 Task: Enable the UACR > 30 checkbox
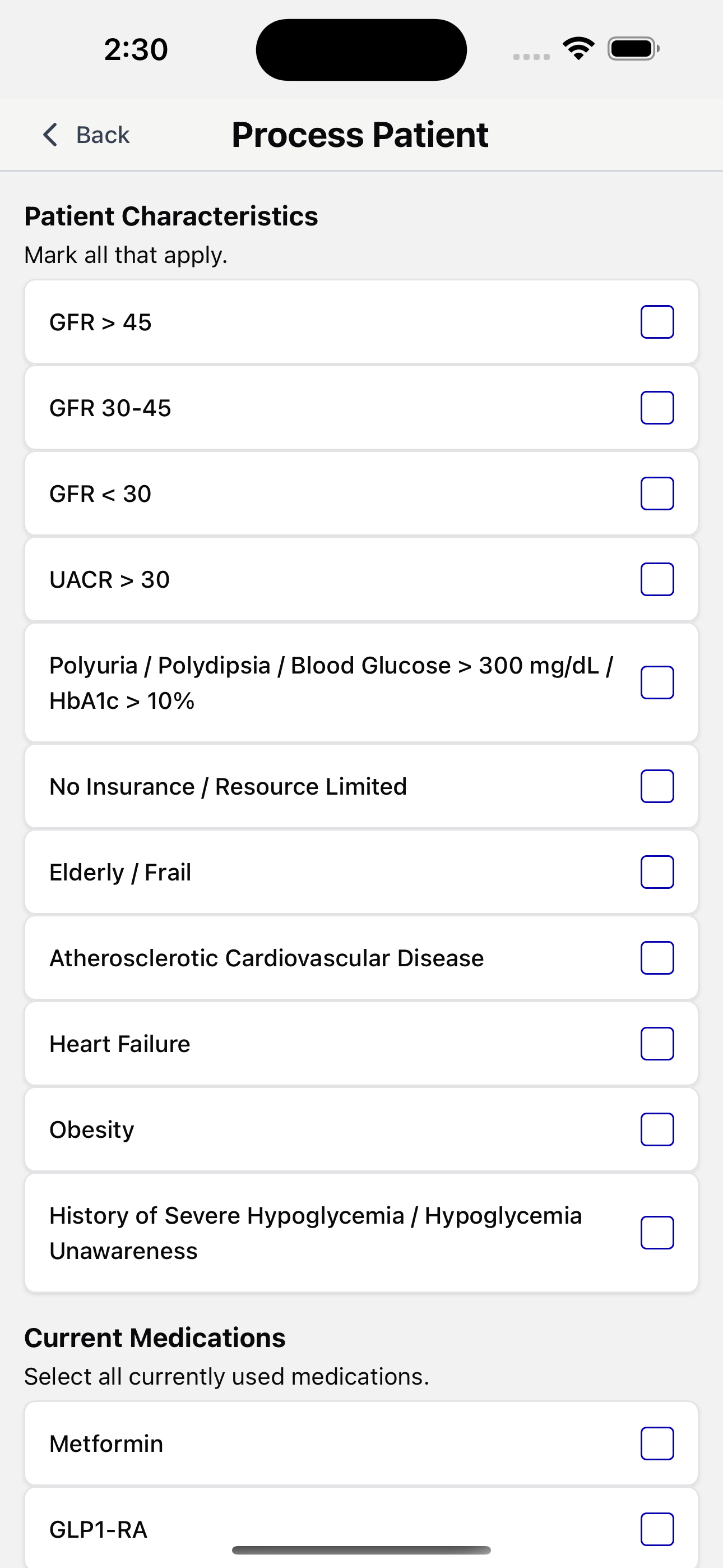click(657, 579)
